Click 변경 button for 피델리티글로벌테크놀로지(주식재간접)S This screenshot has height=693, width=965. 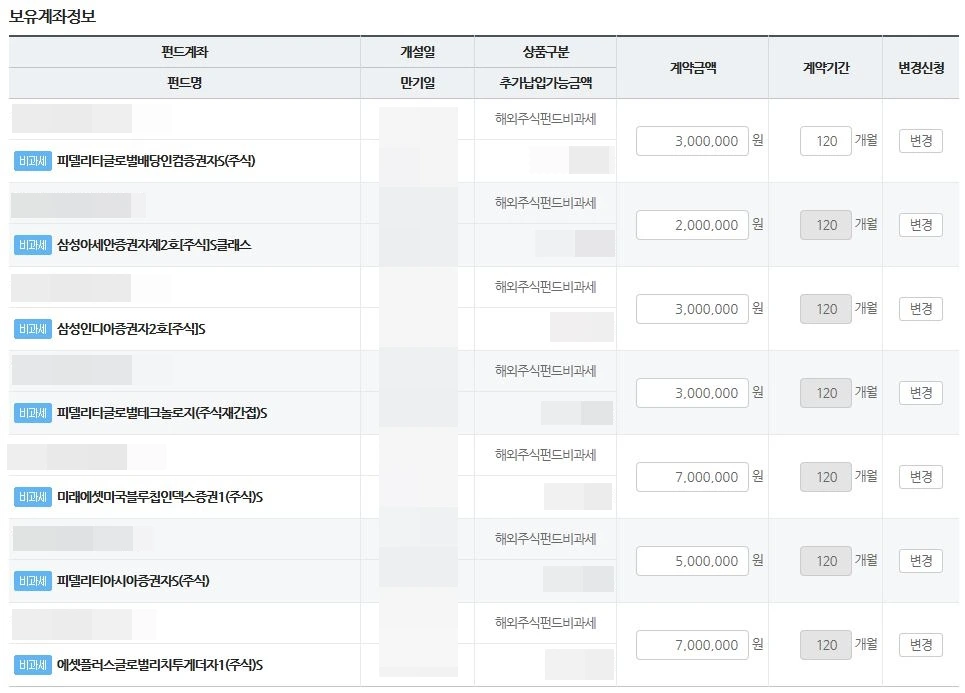[921, 393]
